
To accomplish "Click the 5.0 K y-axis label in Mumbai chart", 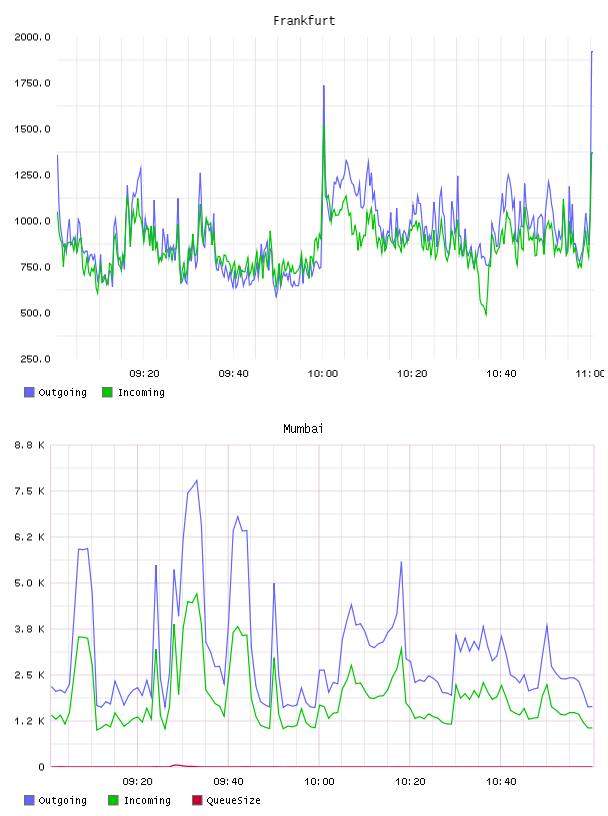I will point(29,583).
